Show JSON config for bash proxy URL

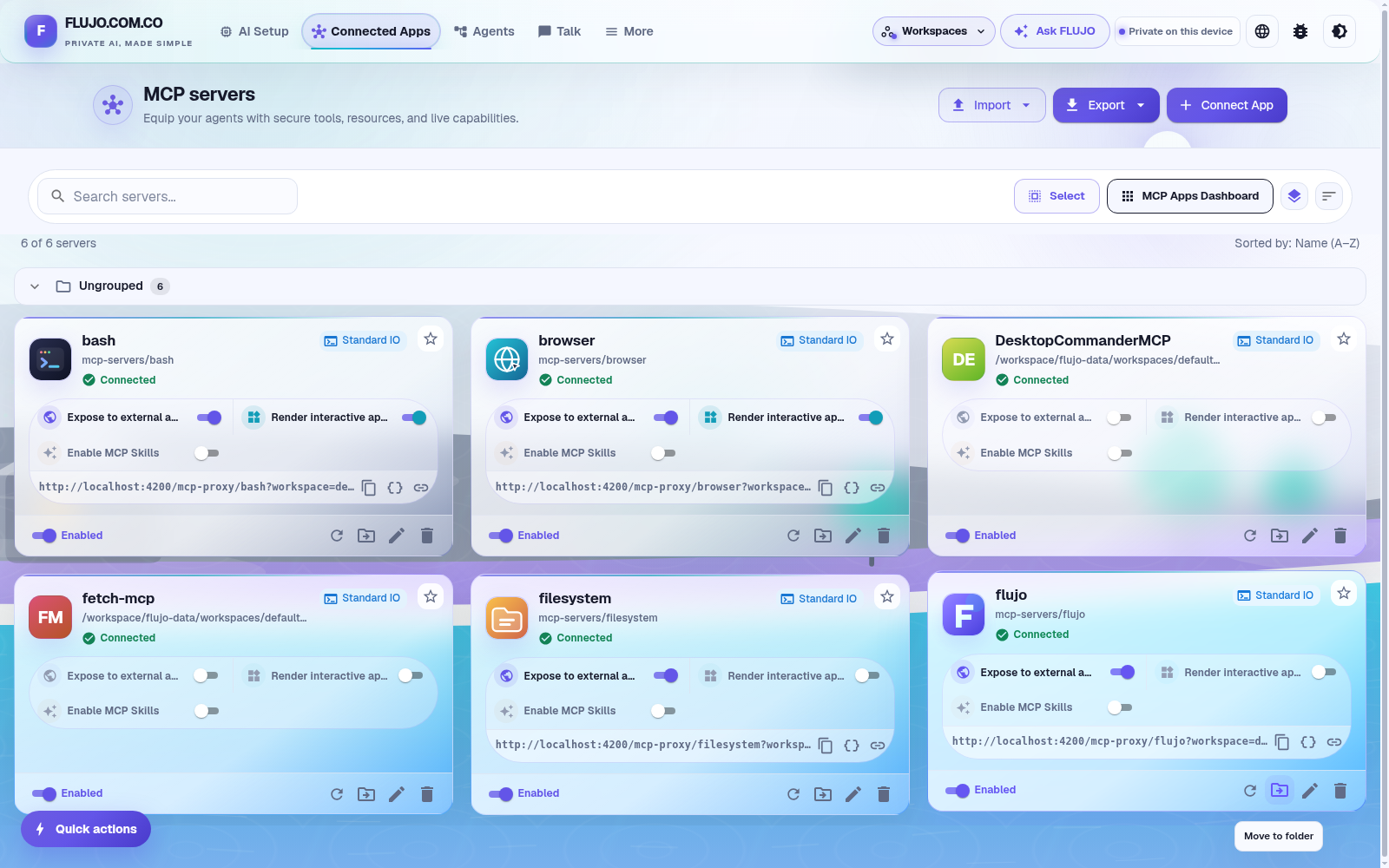coord(395,488)
